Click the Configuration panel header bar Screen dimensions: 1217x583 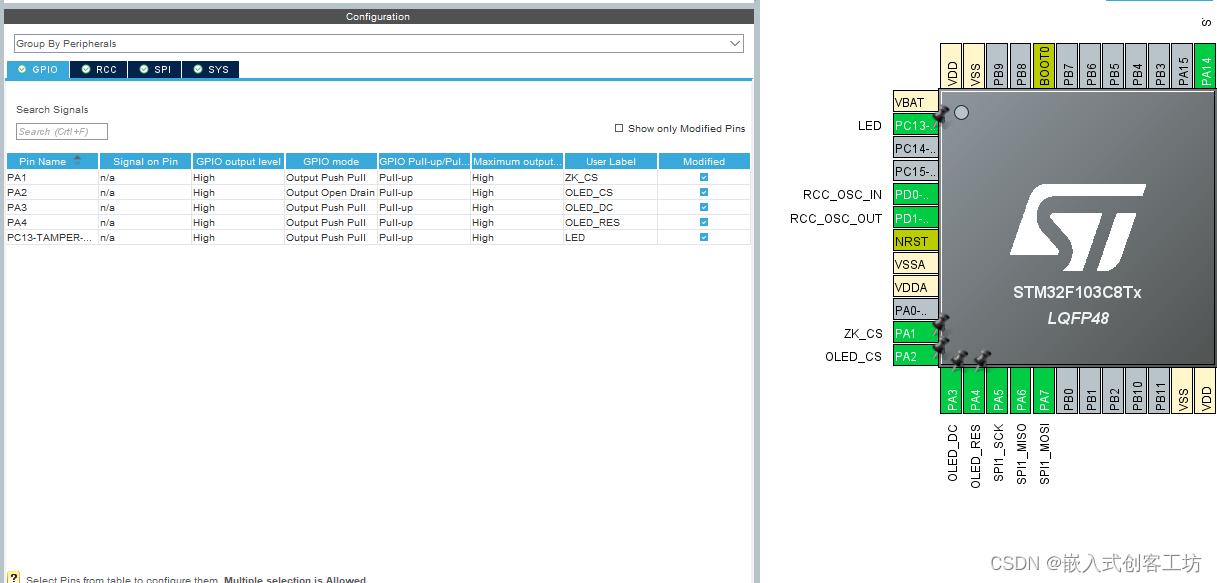pyautogui.click(x=378, y=16)
